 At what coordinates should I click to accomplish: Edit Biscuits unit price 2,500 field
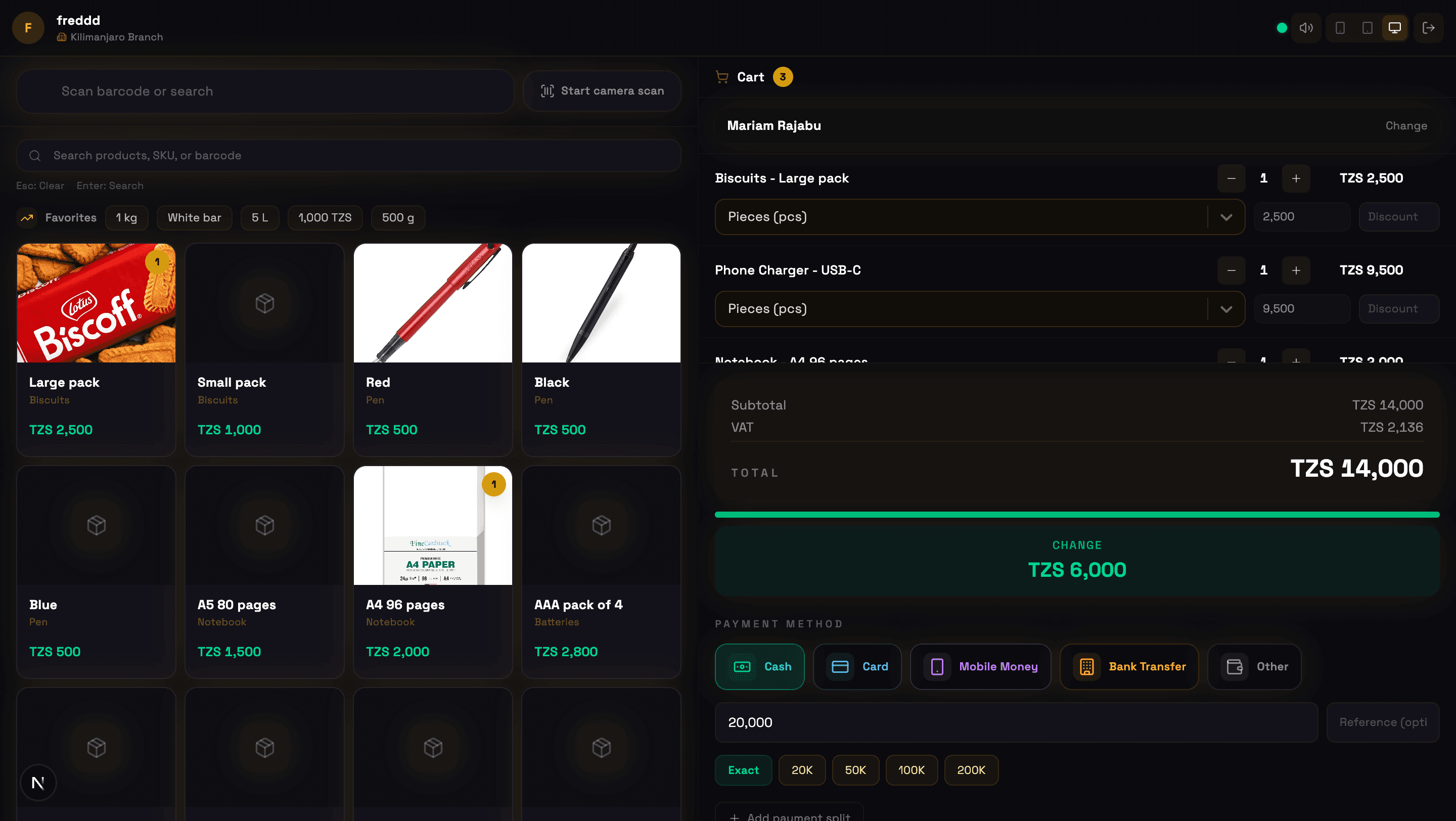click(x=1302, y=217)
